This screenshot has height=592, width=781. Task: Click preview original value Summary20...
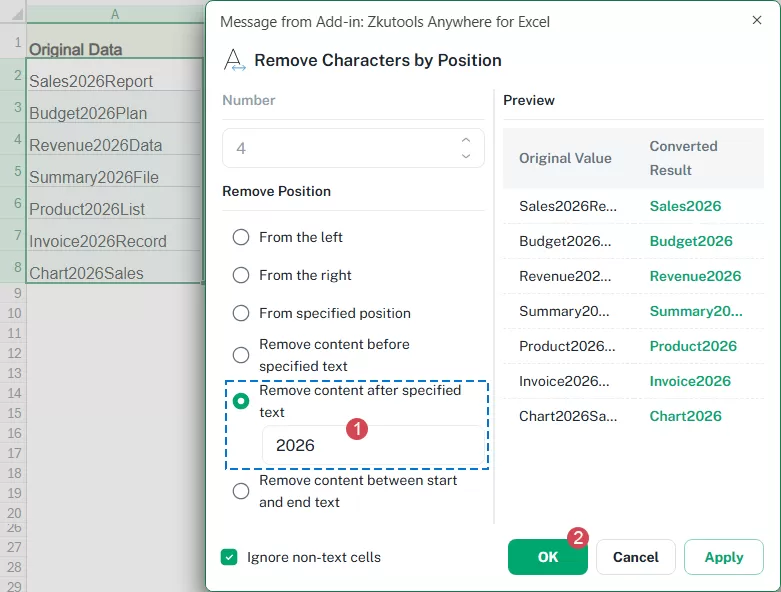tap(564, 311)
